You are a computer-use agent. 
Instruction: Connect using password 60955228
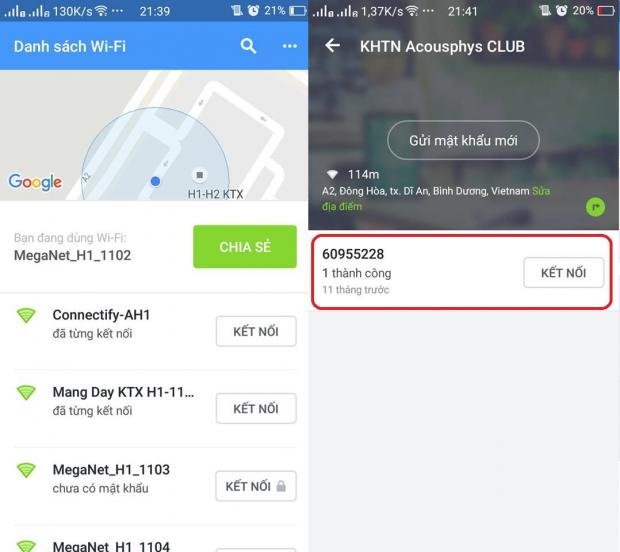[x=563, y=273]
